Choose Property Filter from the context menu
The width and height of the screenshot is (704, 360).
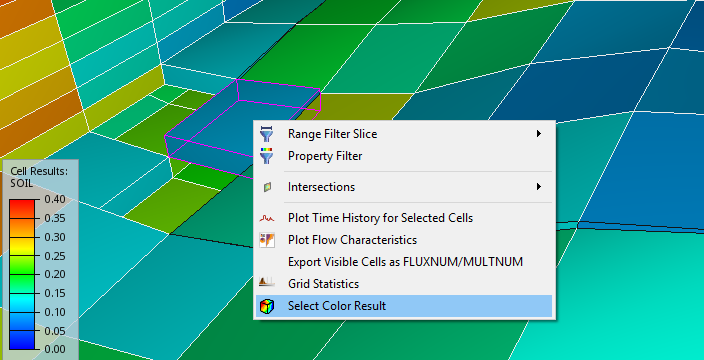pyautogui.click(x=404, y=156)
